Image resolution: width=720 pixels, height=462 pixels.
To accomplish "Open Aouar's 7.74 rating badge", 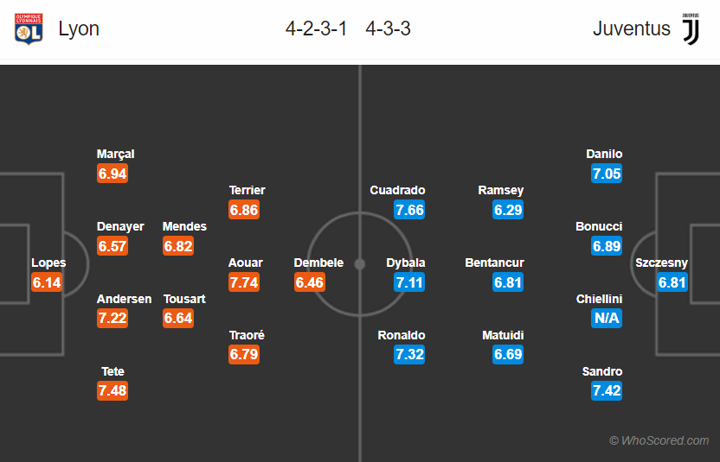I will tap(245, 283).
